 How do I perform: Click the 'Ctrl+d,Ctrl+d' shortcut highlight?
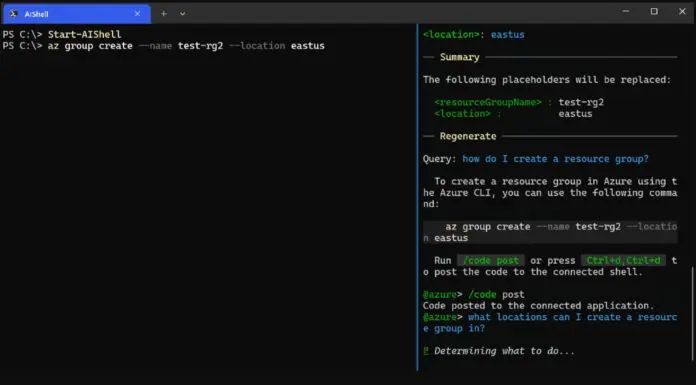tap(623, 260)
